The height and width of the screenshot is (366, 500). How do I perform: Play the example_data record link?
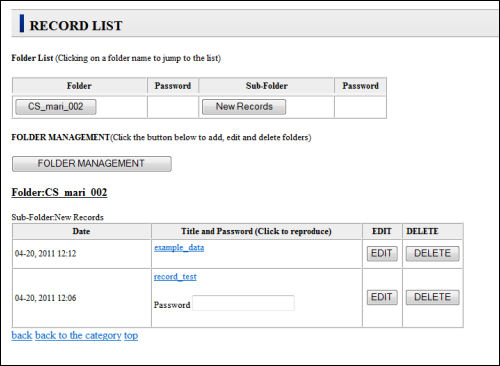[x=179, y=247]
